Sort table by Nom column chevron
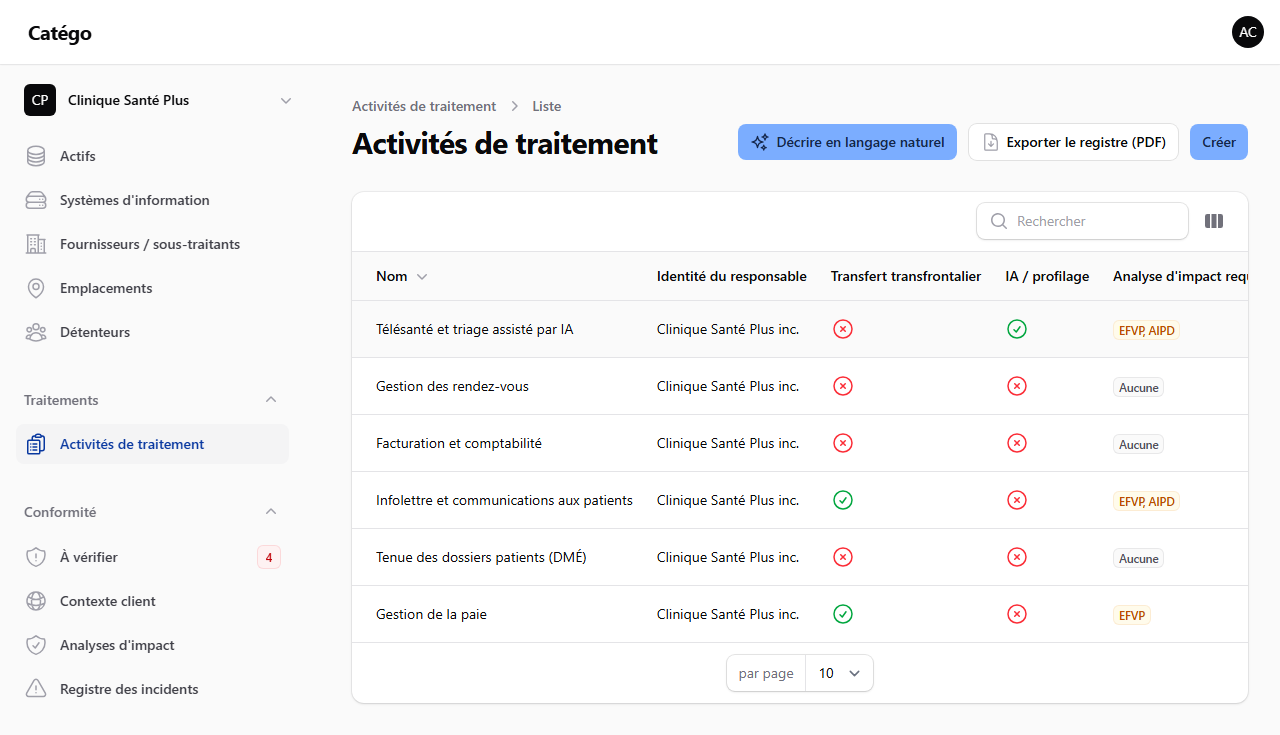This screenshot has height=735, width=1280. pos(422,277)
